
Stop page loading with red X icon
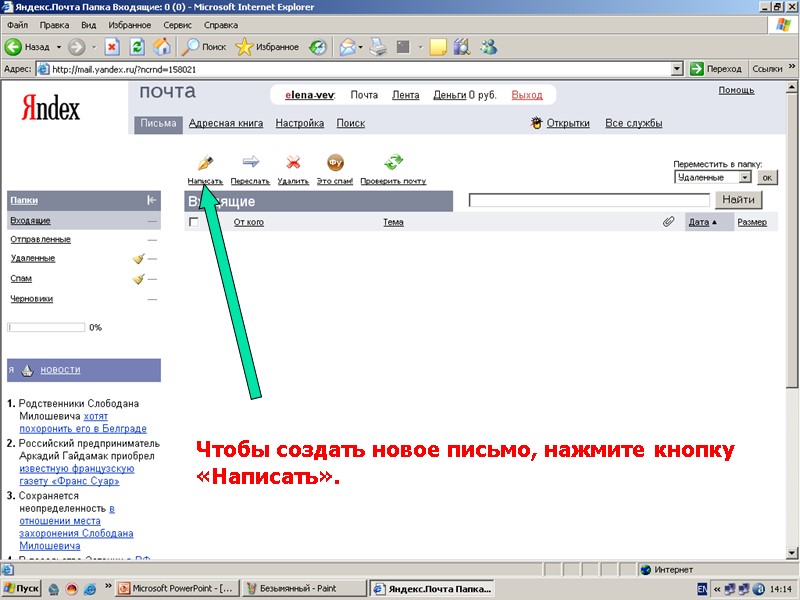(112, 47)
